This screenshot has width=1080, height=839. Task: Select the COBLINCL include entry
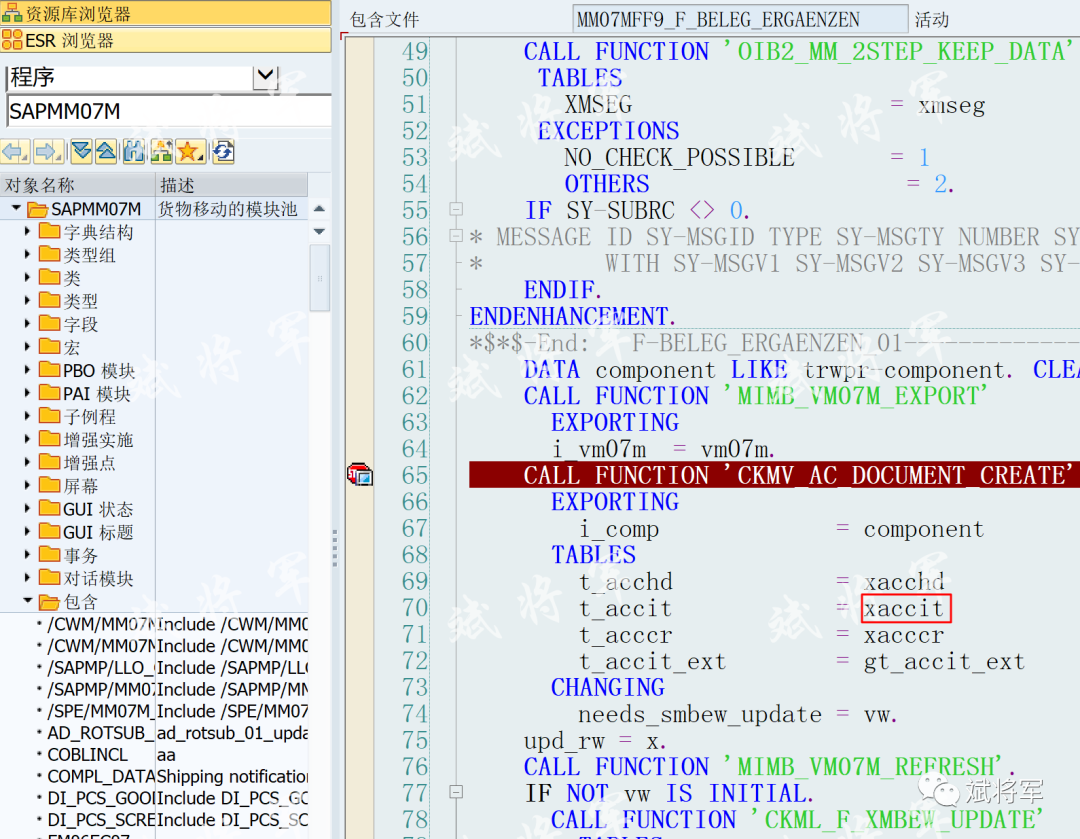(x=87, y=755)
